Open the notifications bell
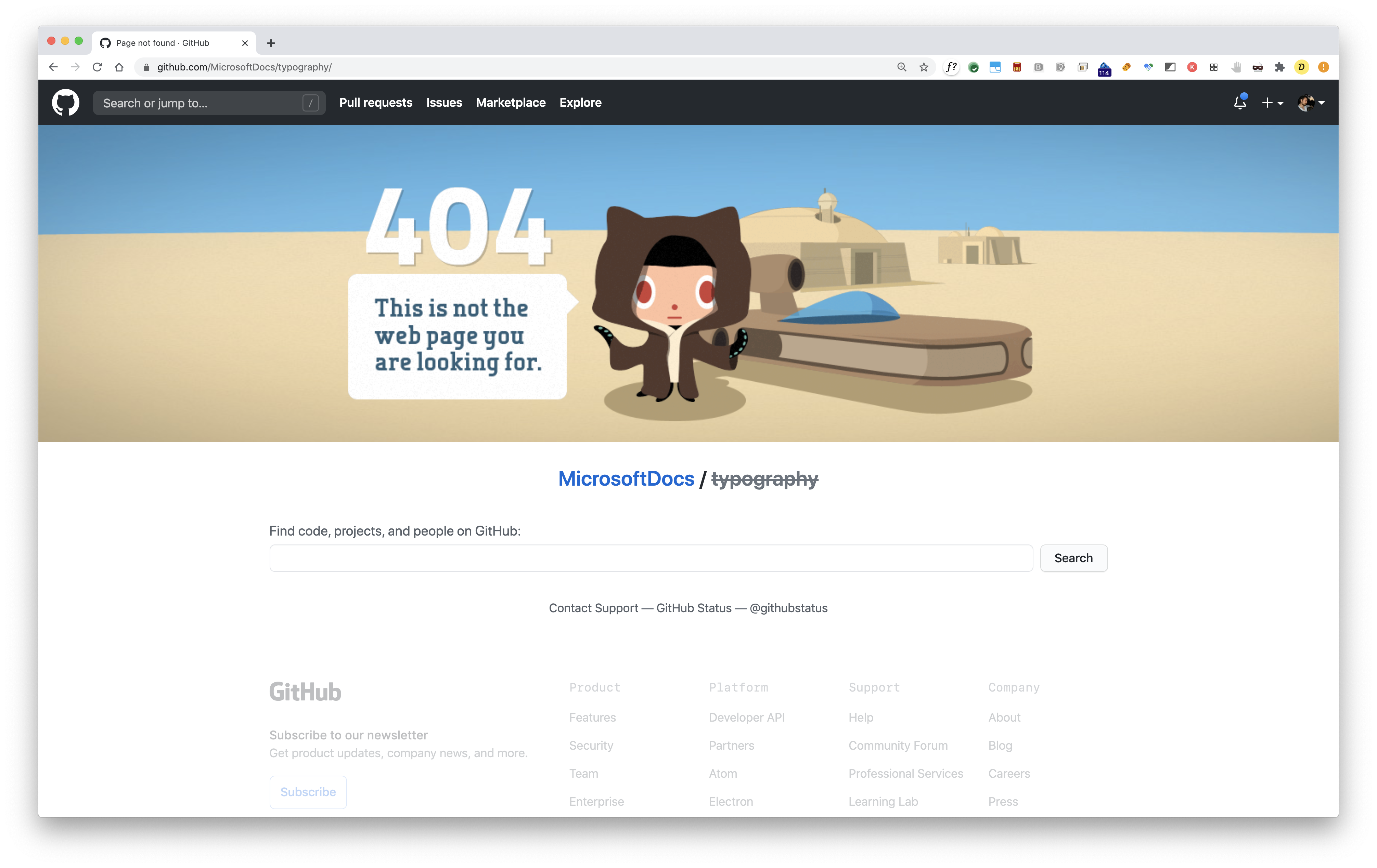The height and width of the screenshot is (868, 1377). point(1240,102)
